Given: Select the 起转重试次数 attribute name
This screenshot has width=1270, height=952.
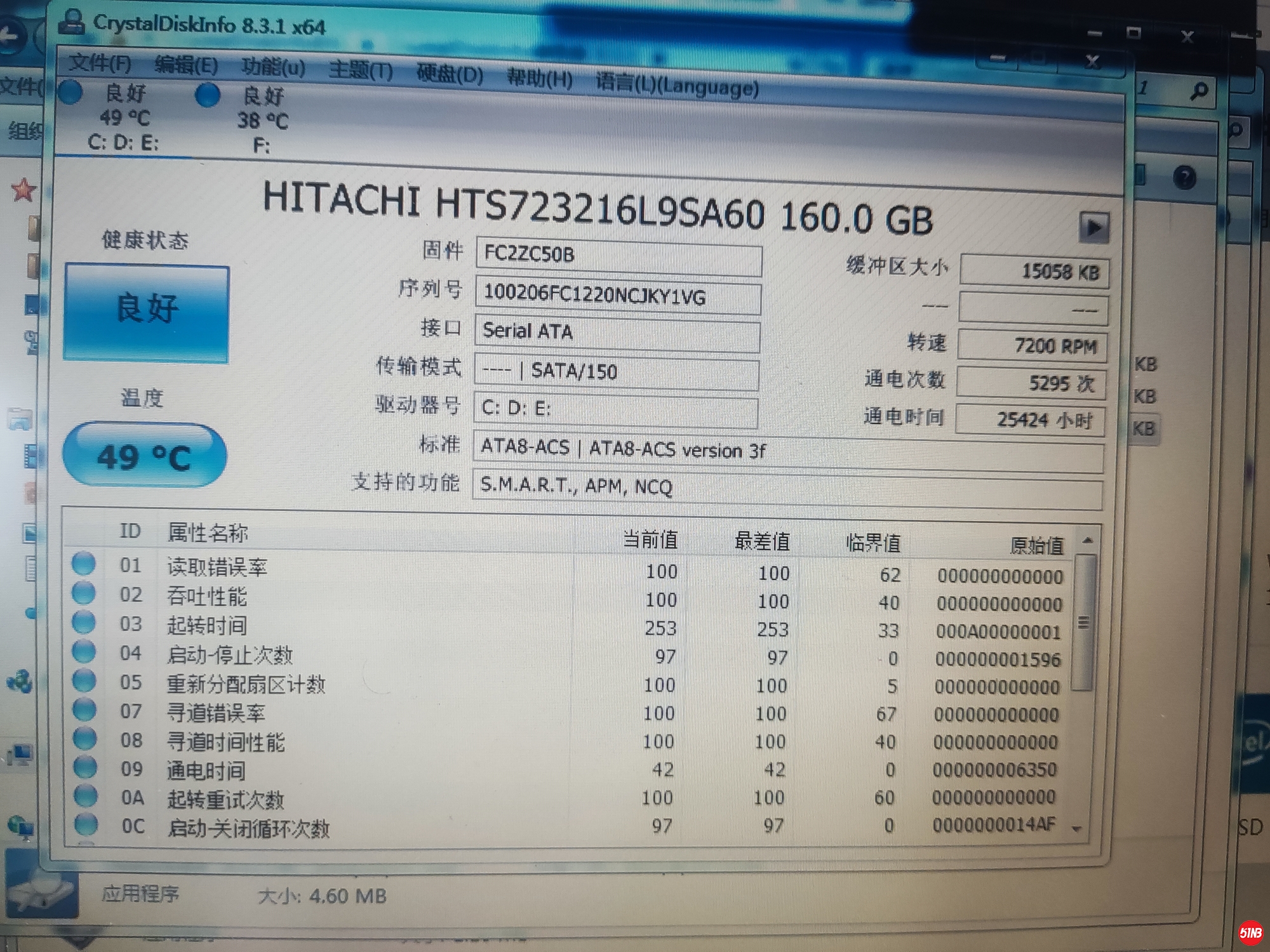Looking at the screenshot, I should tap(226, 800).
